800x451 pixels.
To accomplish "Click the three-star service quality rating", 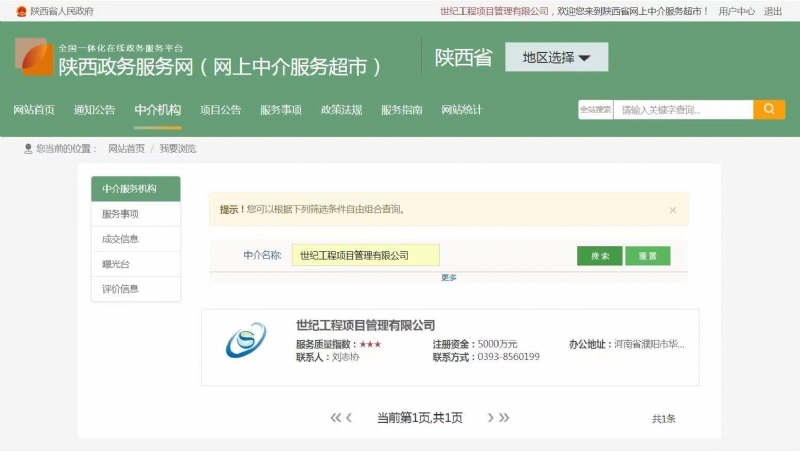I will click(x=370, y=344).
